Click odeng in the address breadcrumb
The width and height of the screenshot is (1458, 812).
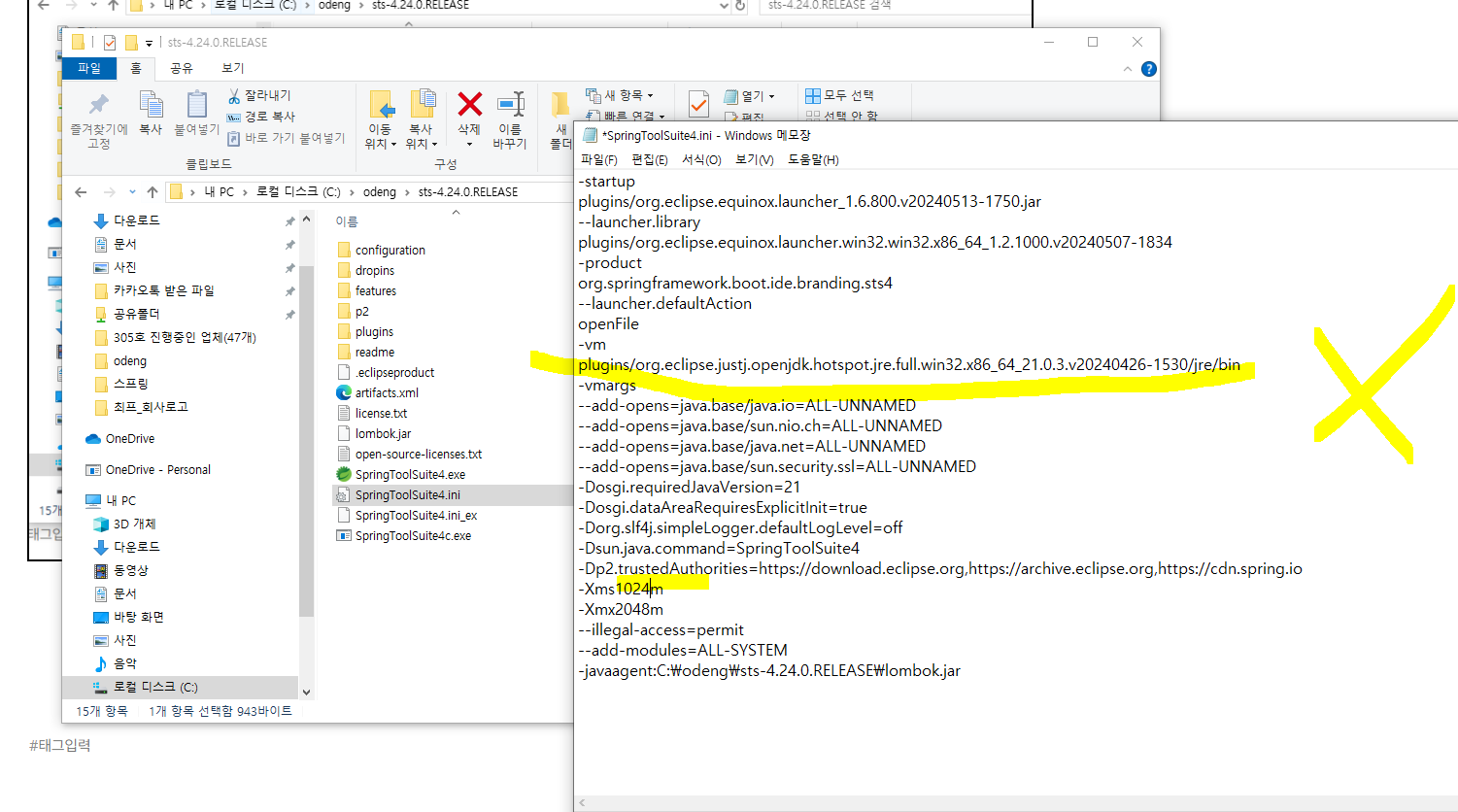(380, 192)
